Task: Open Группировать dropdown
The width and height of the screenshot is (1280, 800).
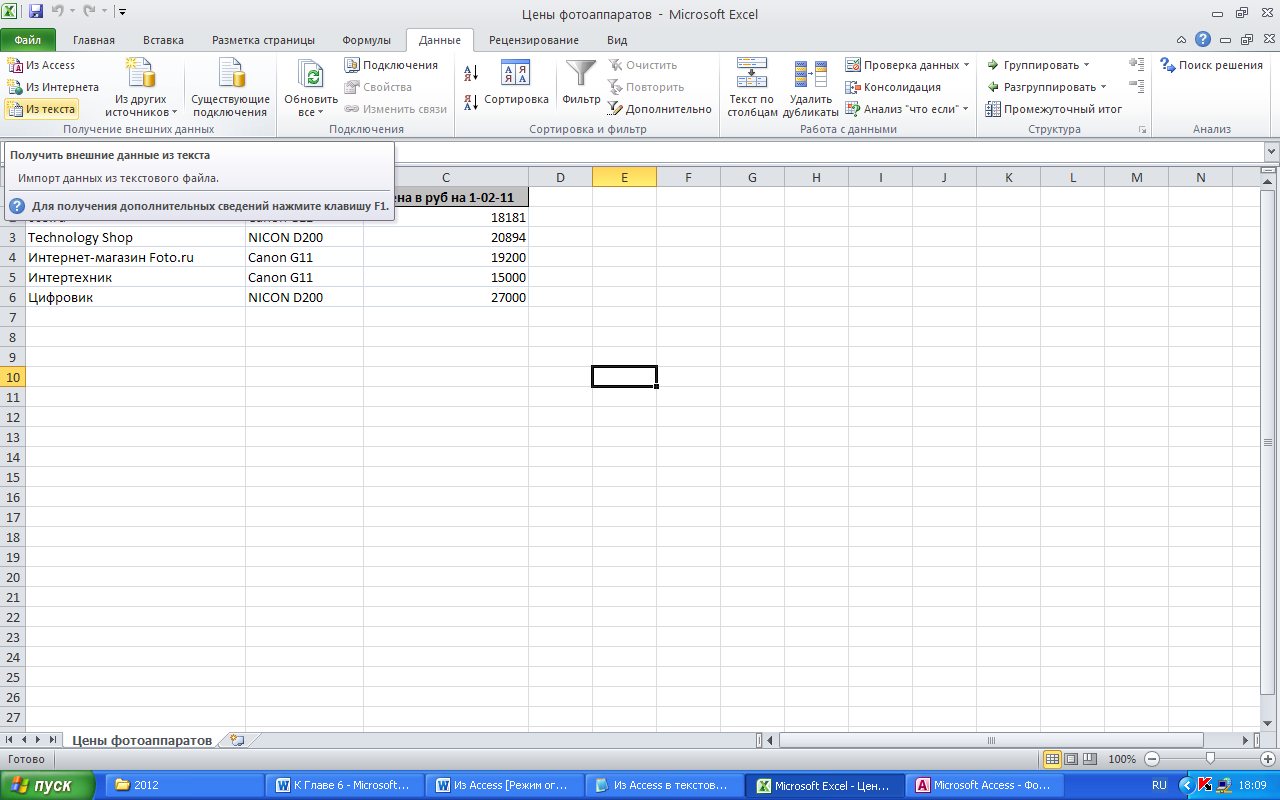Action: (x=1038, y=65)
